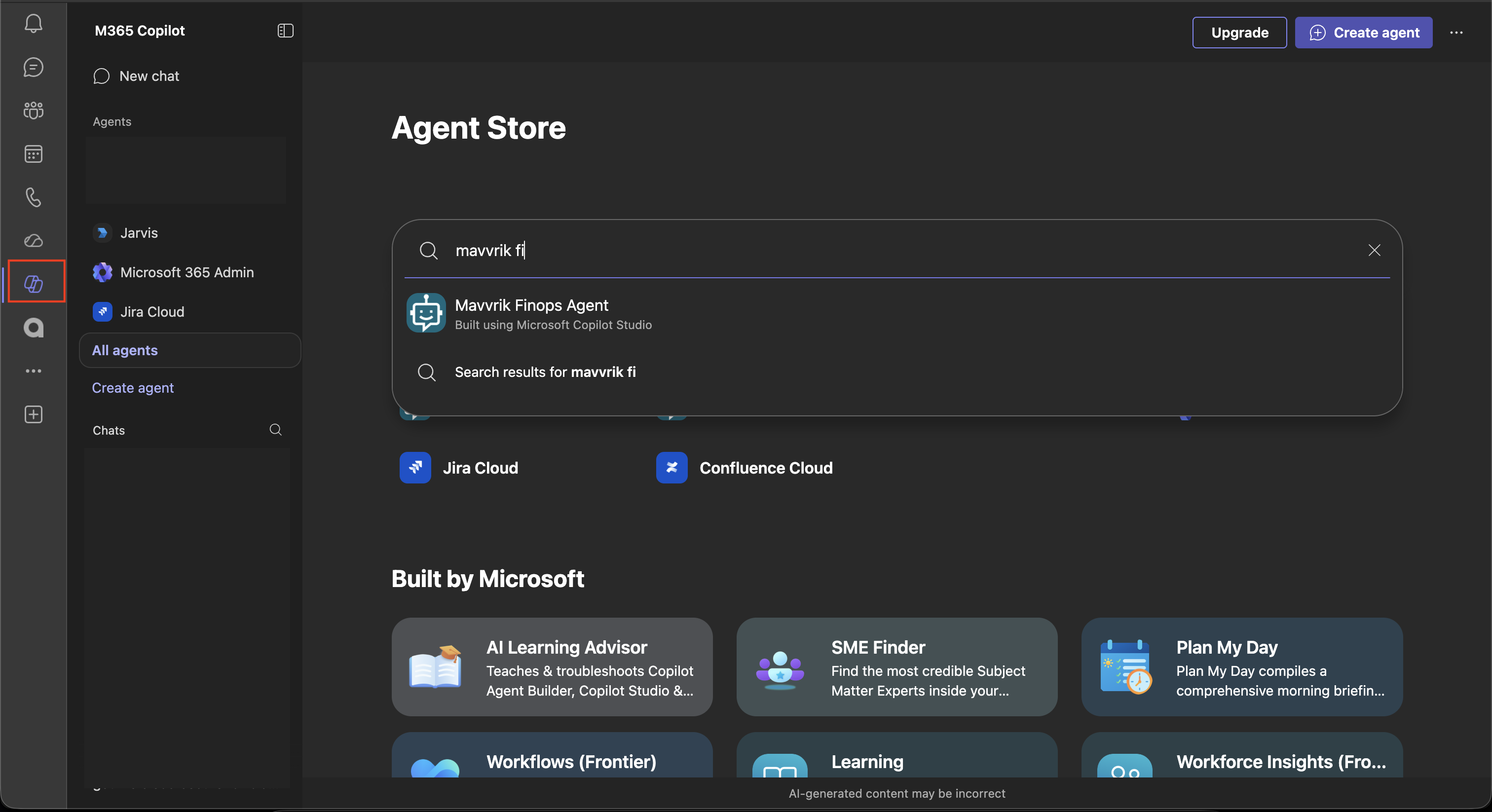This screenshot has width=1492, height=812.
Task: Open the Chat icon in the rail
Action: coord(33,67)
